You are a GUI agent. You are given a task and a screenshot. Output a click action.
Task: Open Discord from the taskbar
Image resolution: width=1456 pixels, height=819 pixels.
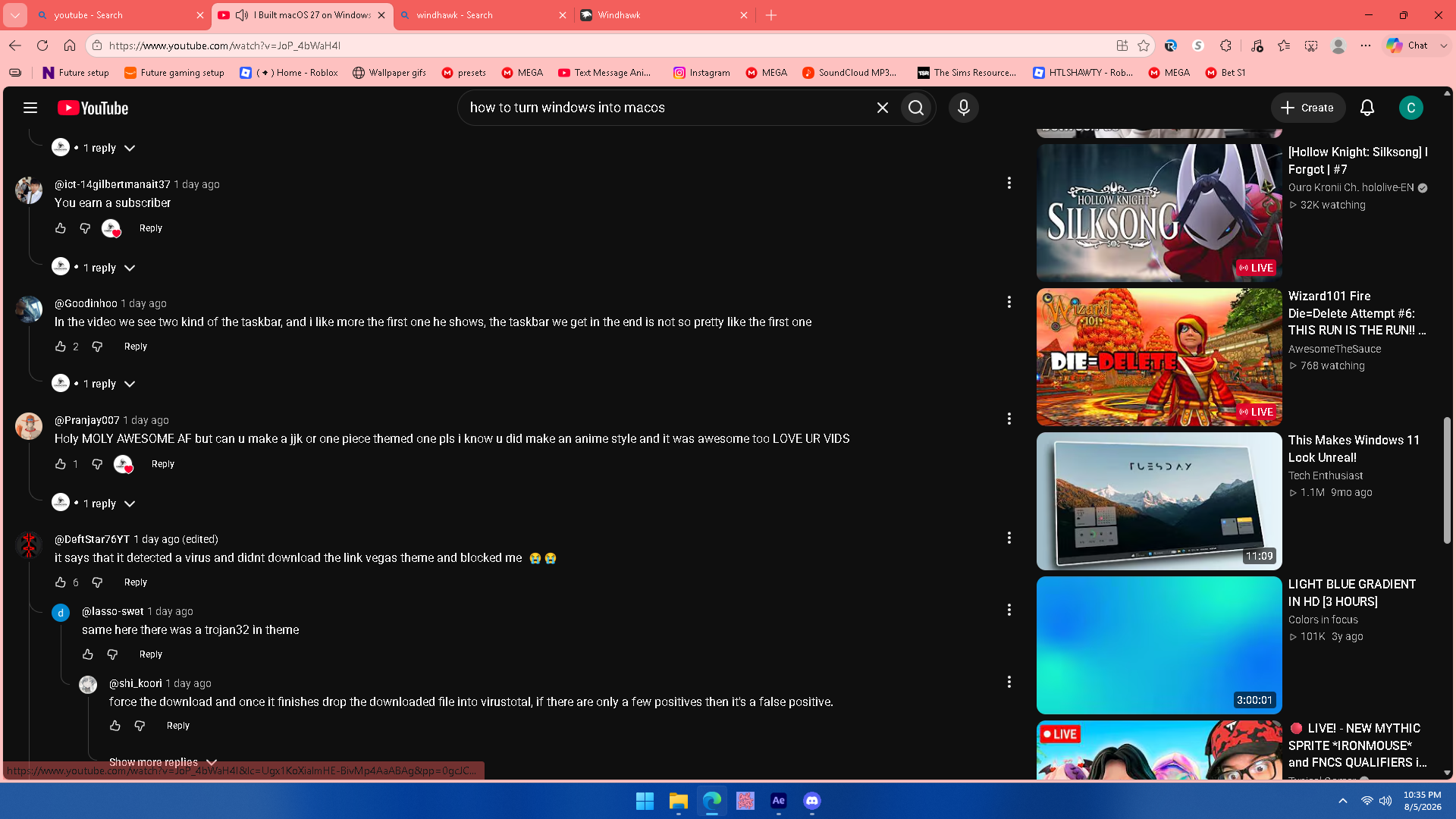point(811,801)
